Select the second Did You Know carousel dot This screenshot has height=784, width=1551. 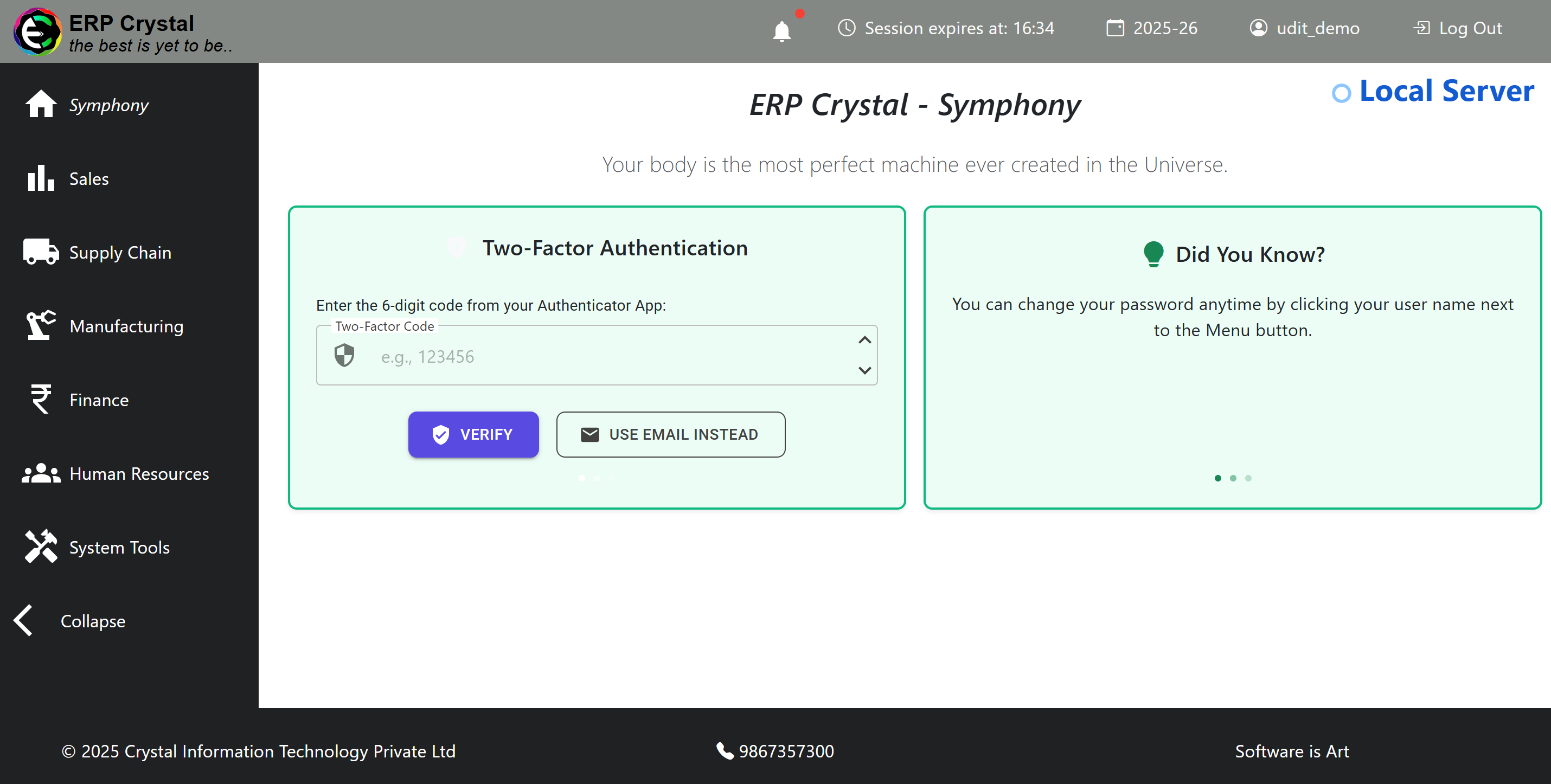[x=1233, y=478]
